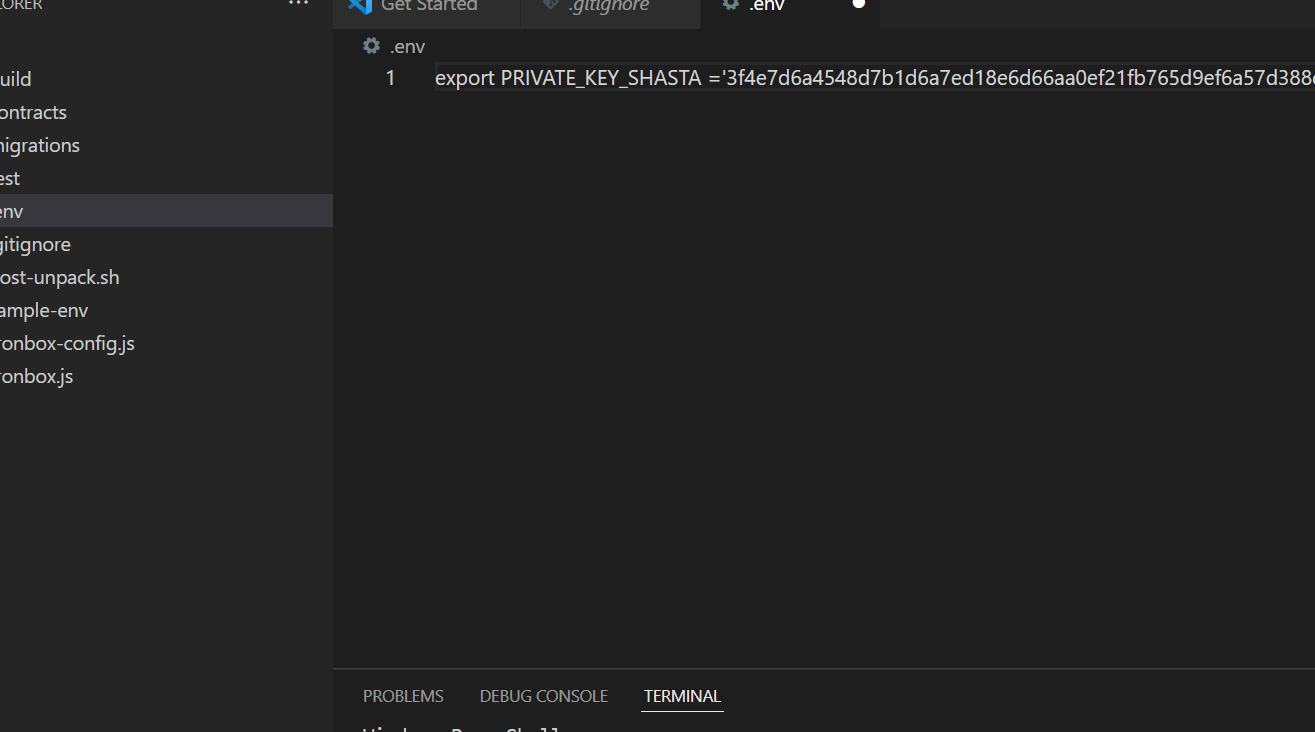Image resolution: width=1315 pixels, height=732 pixels.
Task: Click the gear icon in the .env breadcrumb
Action: point(371,46)
